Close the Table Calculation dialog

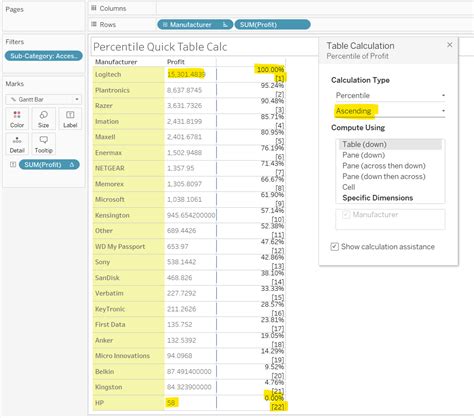(x=450, y=45)
